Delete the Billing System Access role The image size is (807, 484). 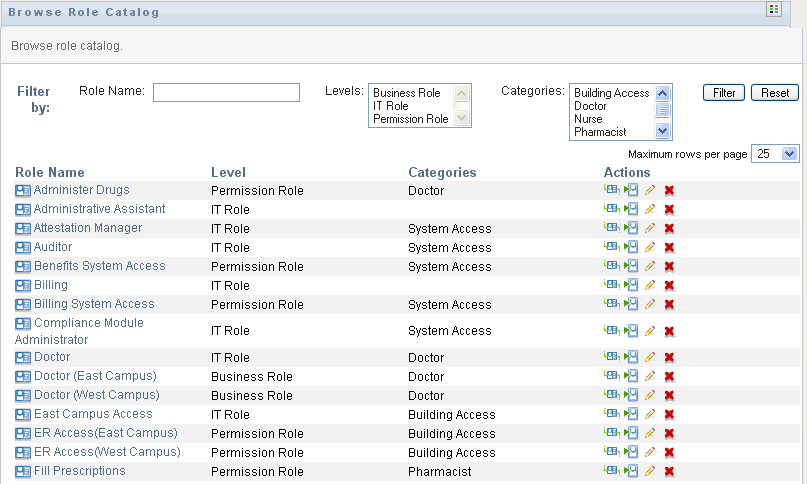coord(669,304)
